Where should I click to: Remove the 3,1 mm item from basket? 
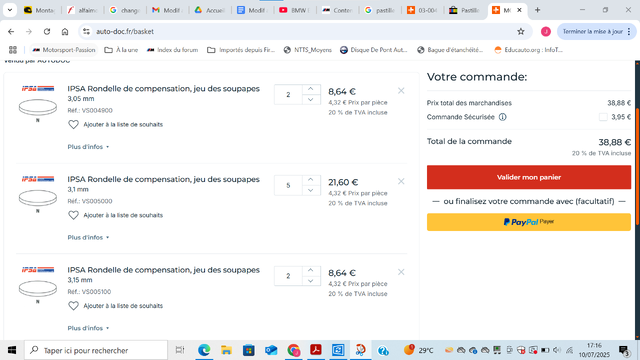(x=401, y=181)
